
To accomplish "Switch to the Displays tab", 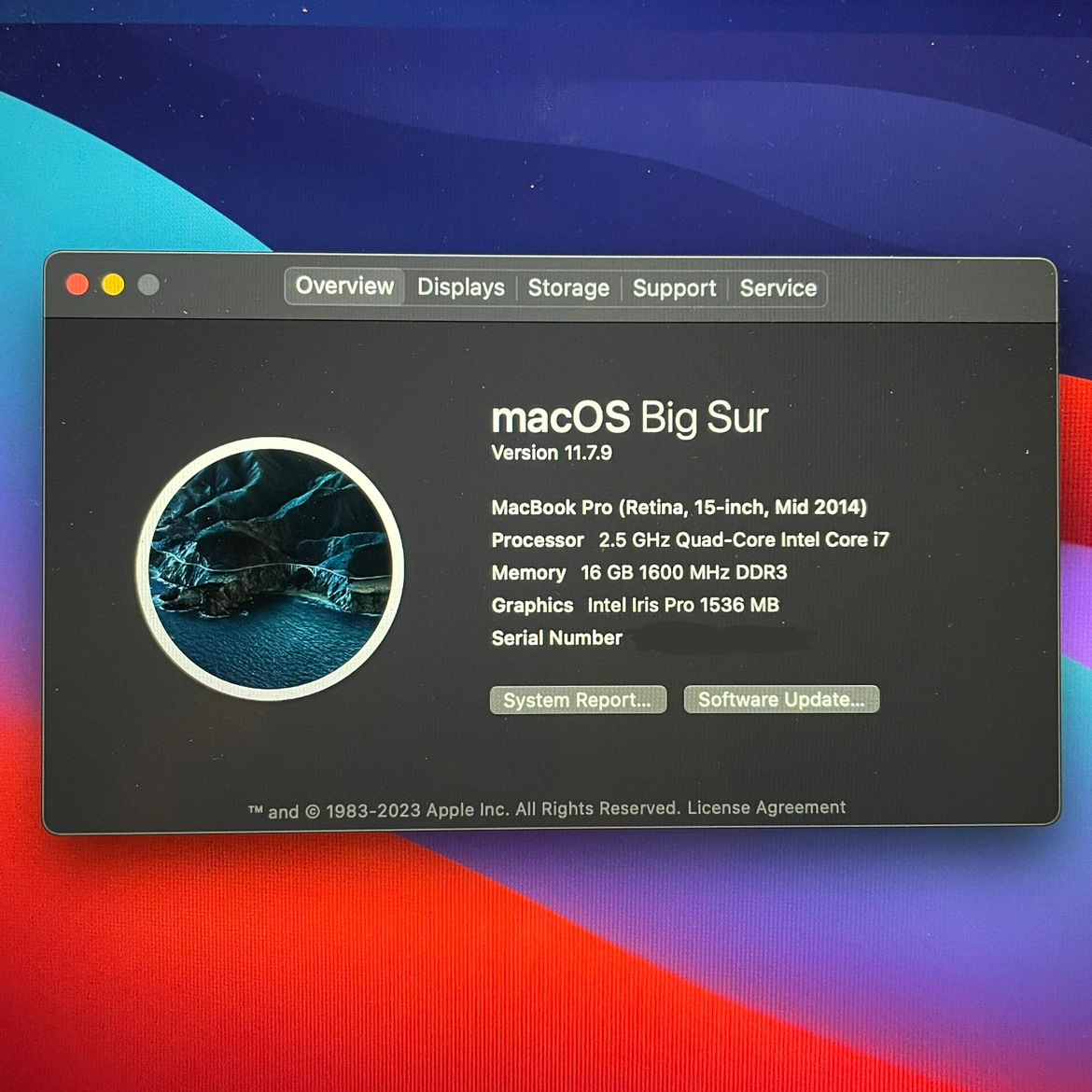I will coord(460,287).
